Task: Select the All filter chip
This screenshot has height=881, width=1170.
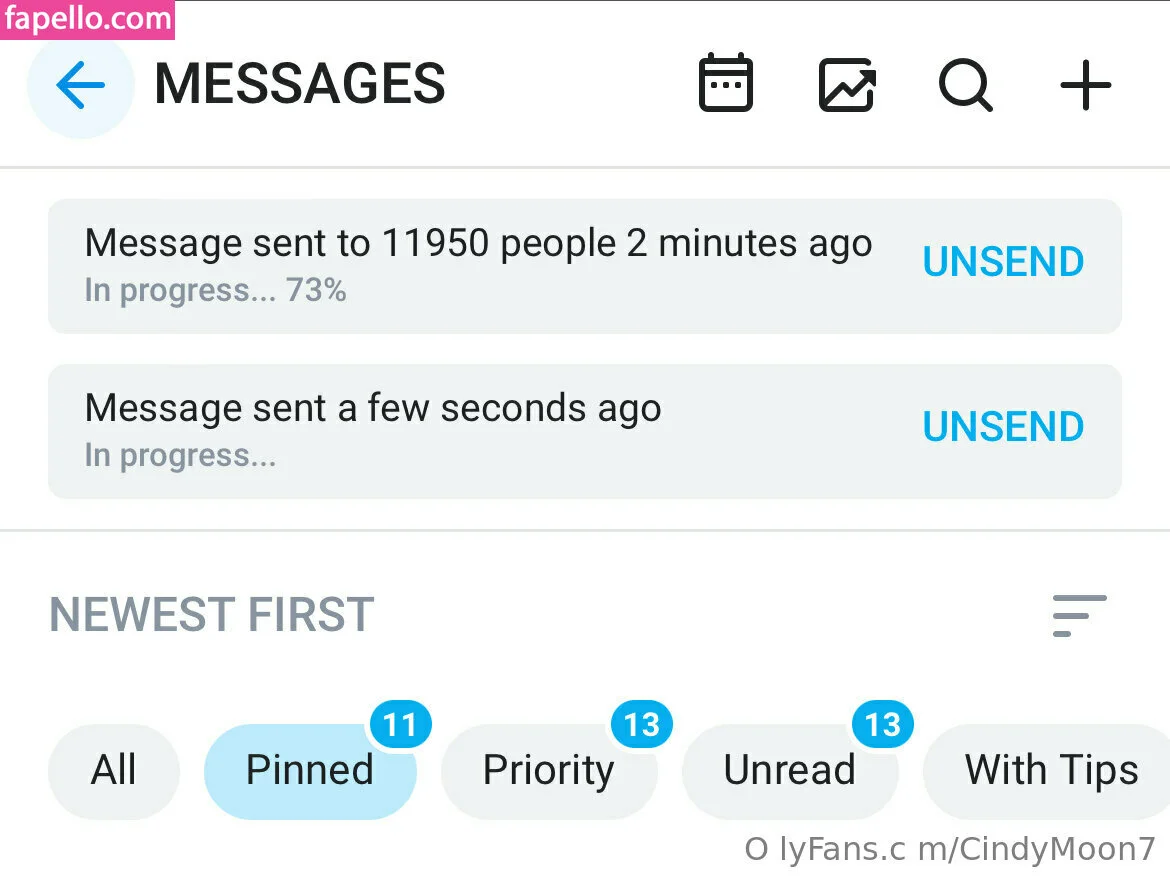Action: pos(114,771)
